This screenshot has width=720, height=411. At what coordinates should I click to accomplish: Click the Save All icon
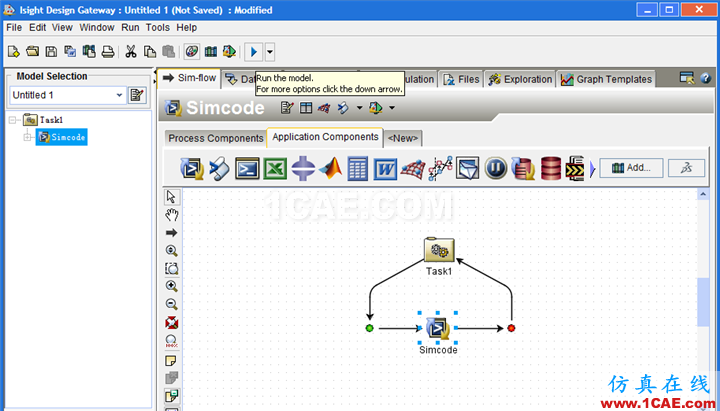pyautogui.click(x=70, y=51)
